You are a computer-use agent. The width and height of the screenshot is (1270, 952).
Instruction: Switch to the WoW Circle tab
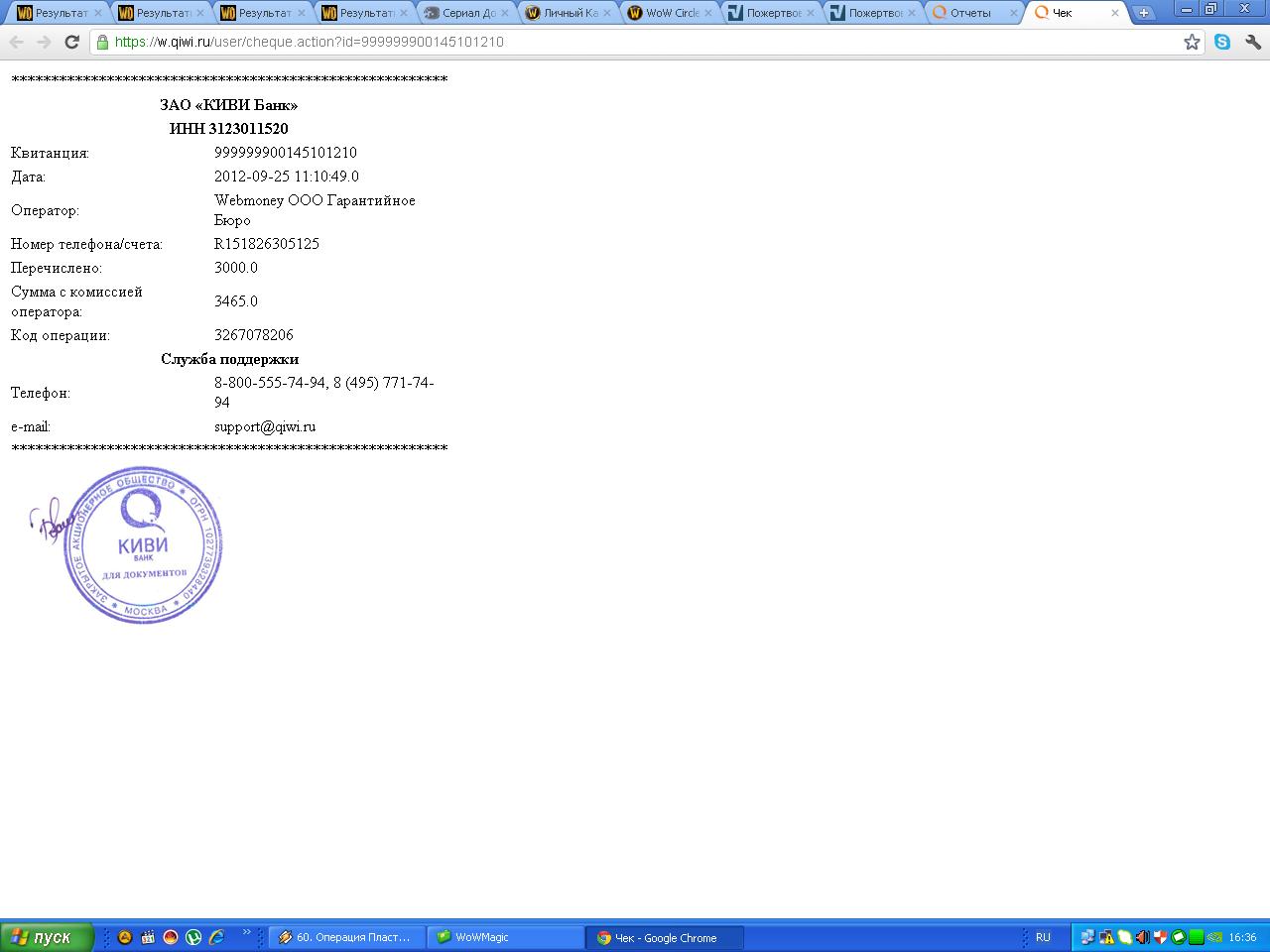671,13
